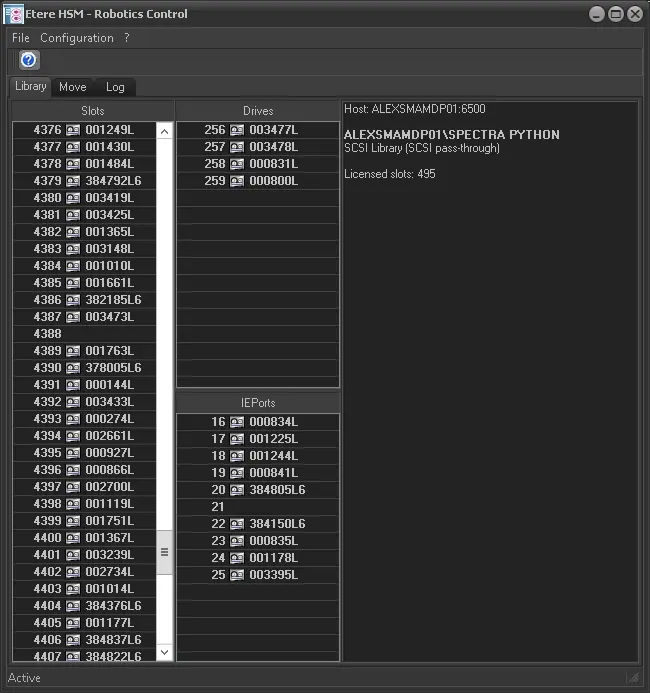
Task: Click tape icon for IE port 22
Action: 237,524
